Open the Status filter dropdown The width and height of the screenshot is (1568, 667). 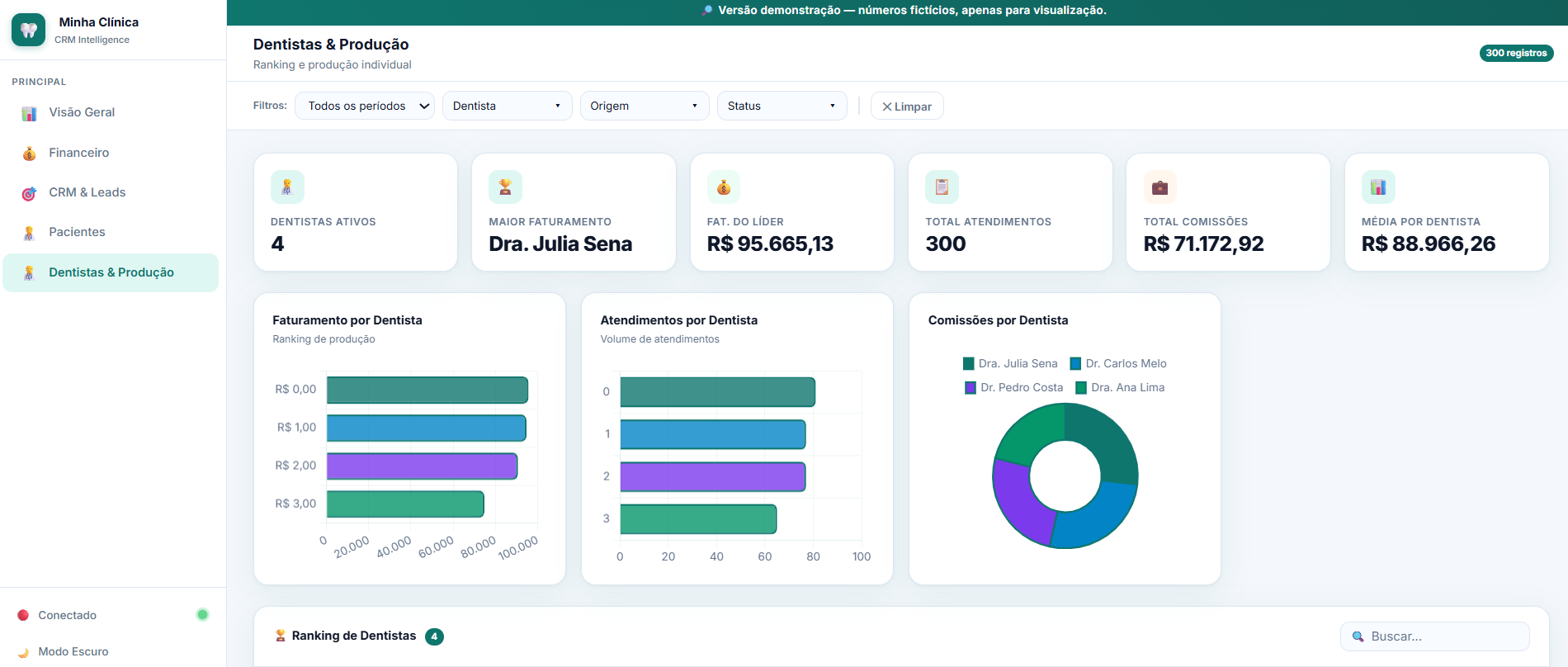coord(782,106)
